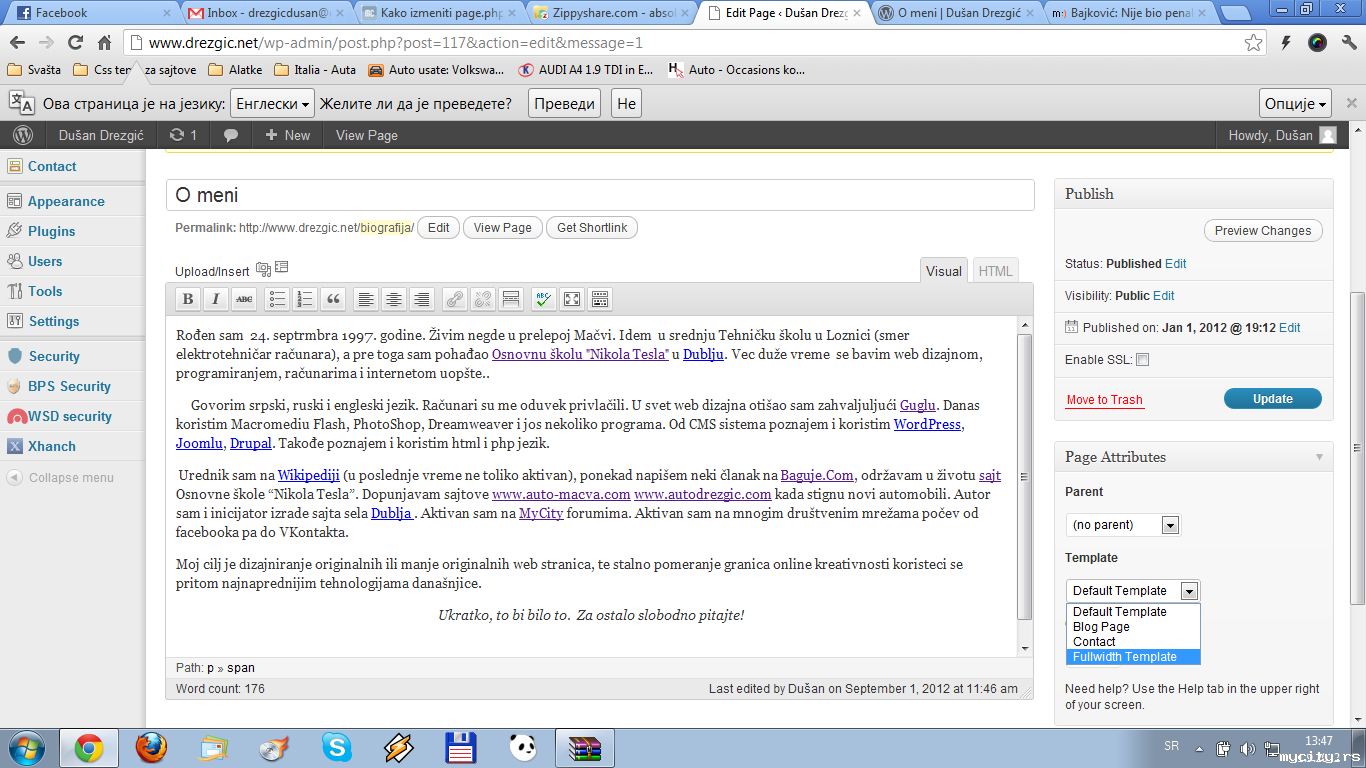Collapse the Page Attributes panel
1366x768 pixels.
pos(1320,457)
